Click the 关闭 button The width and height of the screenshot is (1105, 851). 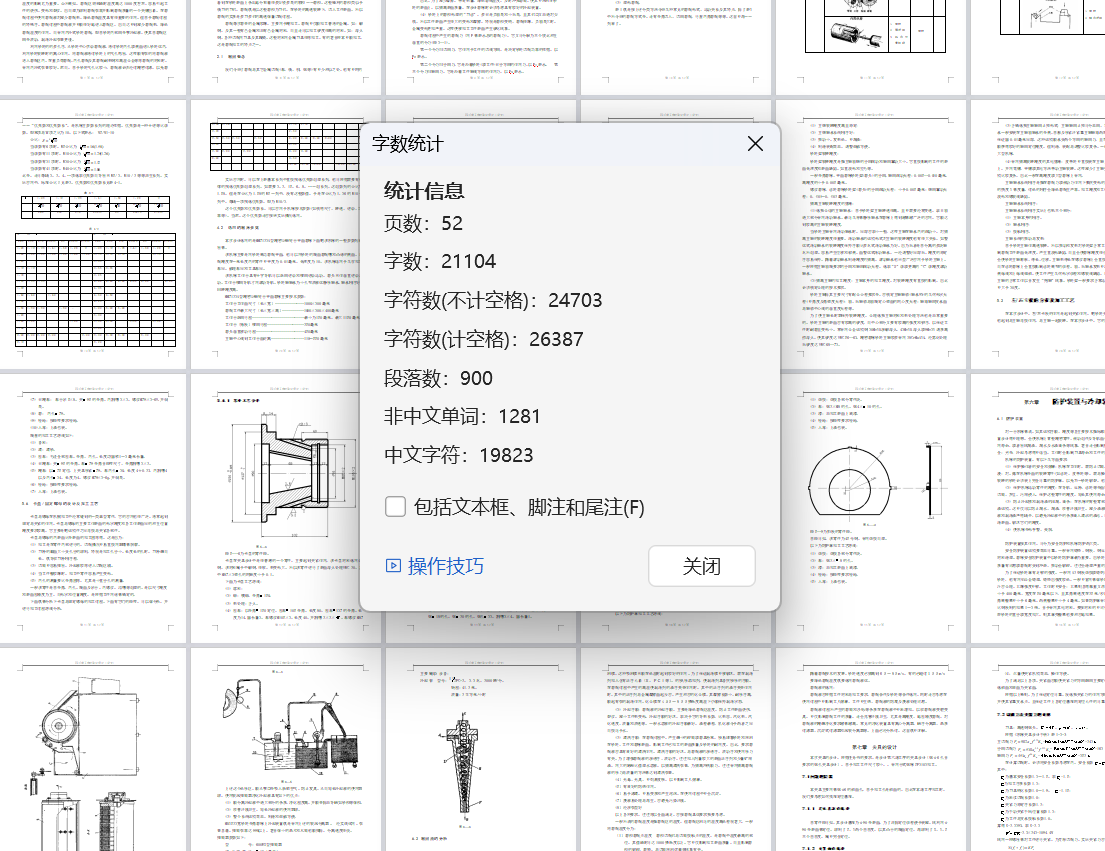701,566
